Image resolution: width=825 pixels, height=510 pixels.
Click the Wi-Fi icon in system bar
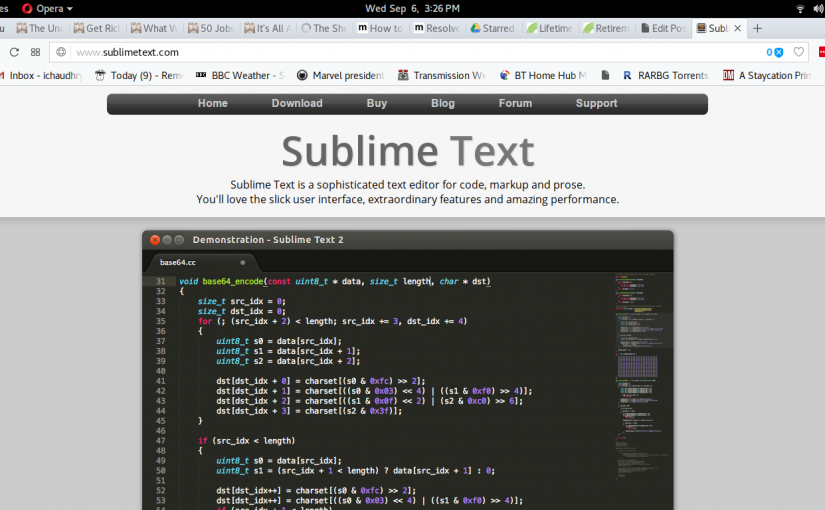pos(800,8)
